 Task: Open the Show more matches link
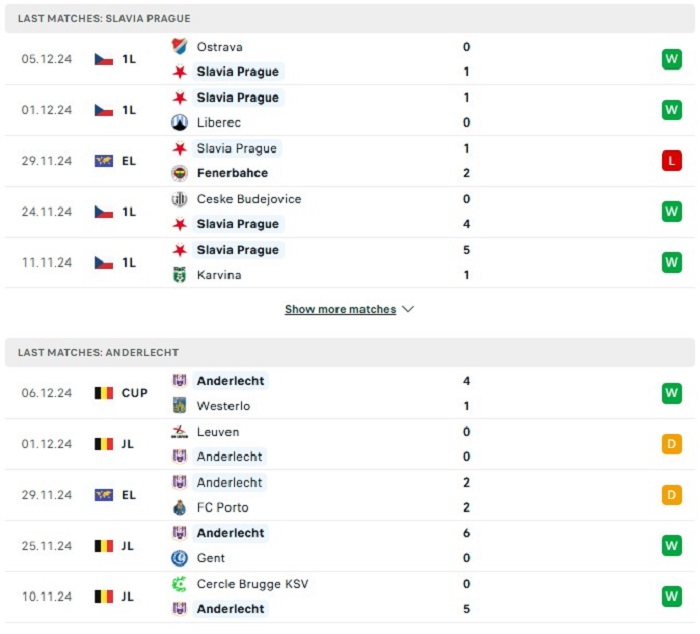(x=340, y=309)
